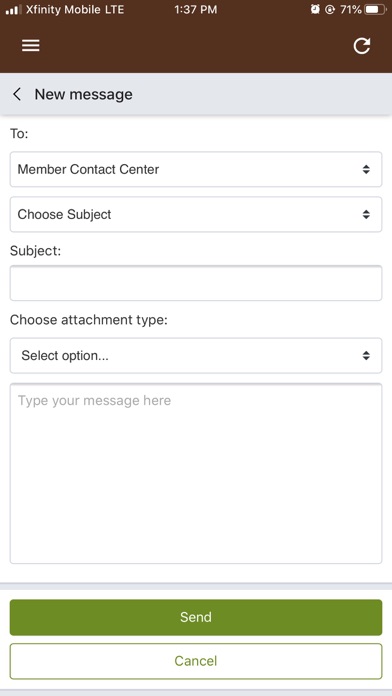Open the Member Contact Center recipient dropdown
392x696 pixels.
196,169
